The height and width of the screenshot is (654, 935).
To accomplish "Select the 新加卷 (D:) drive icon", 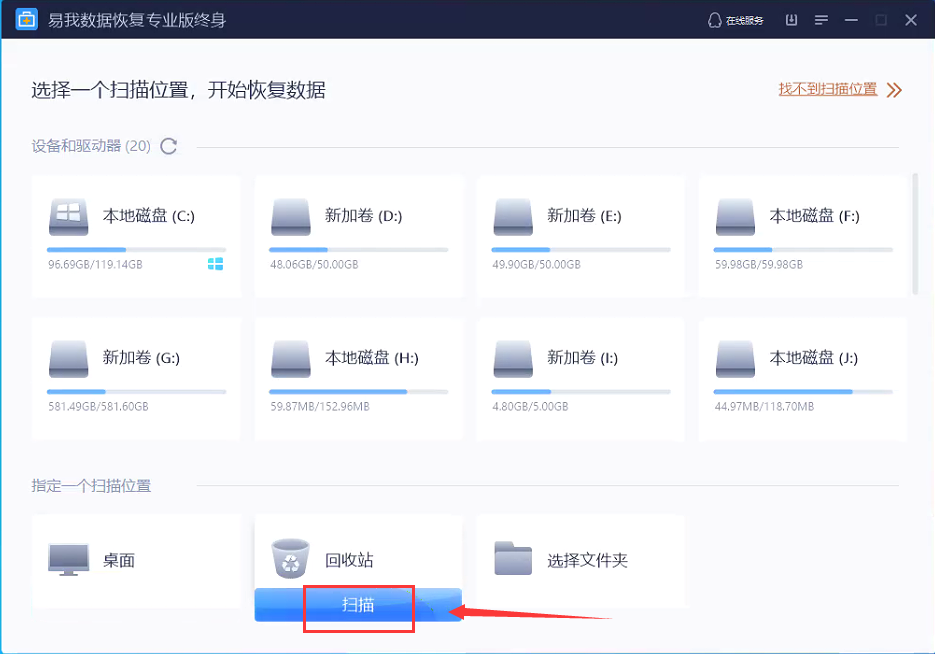I will (291, 217).
